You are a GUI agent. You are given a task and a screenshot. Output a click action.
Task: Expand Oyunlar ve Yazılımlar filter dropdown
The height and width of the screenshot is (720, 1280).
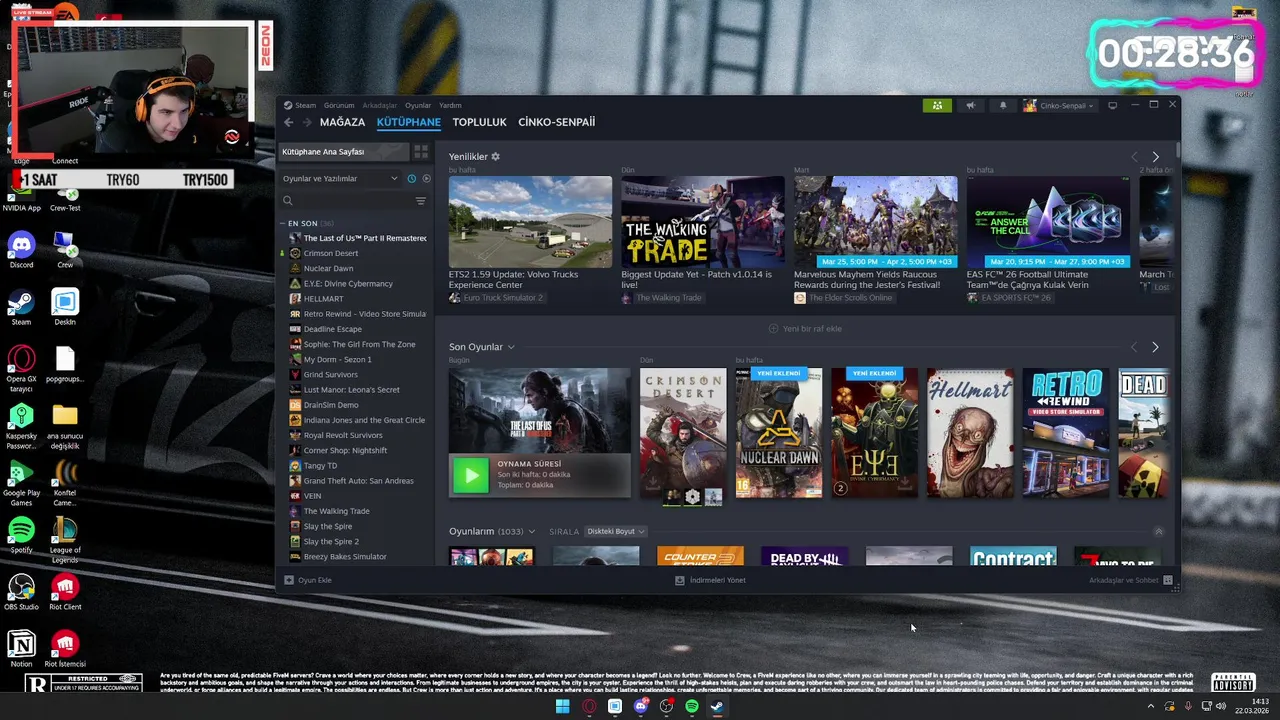(340, 178)
